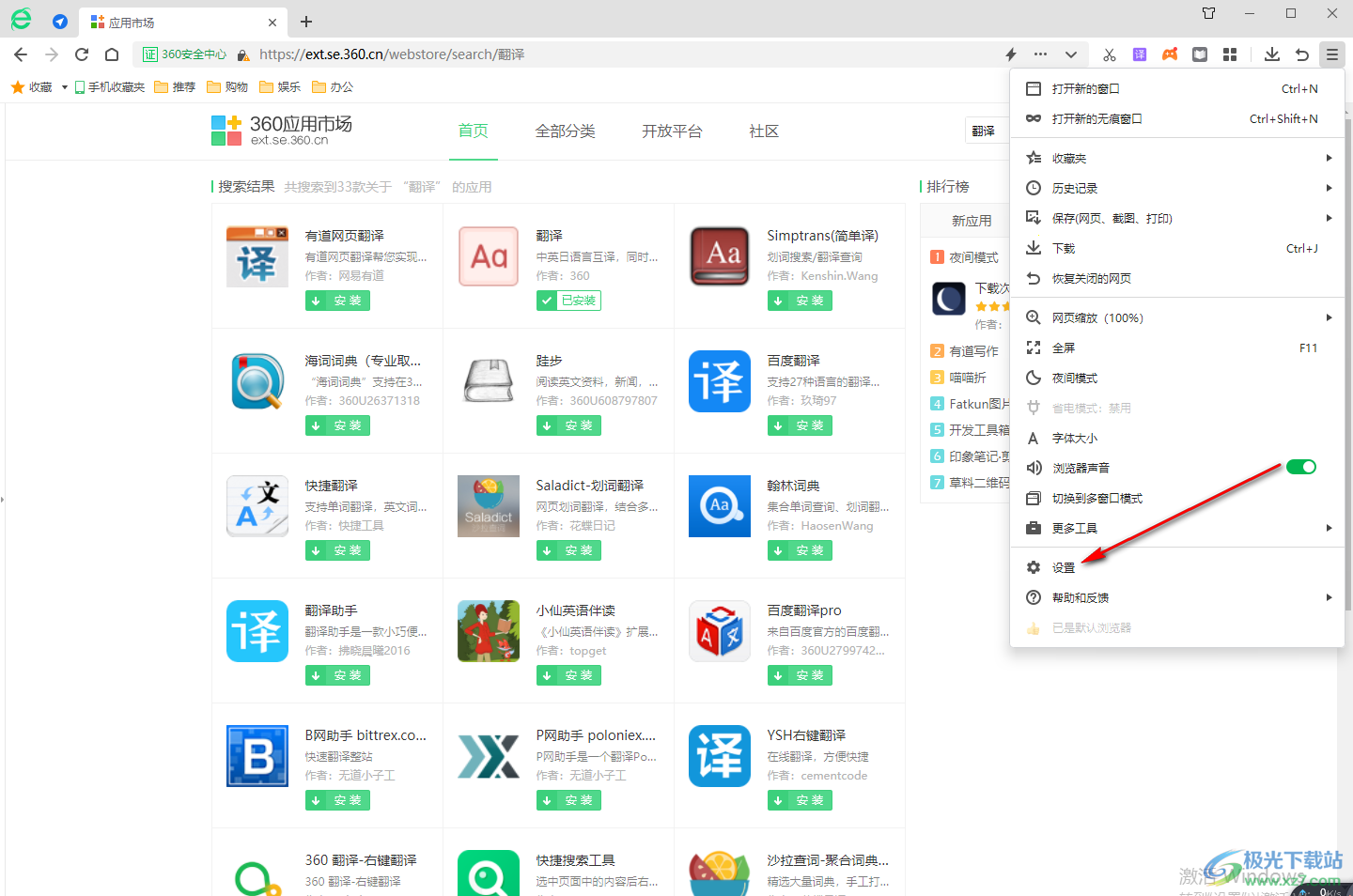This screenshot has height=896, width=1353.
Task: Reload the page with the refresh icon
Action: [82, 54]
